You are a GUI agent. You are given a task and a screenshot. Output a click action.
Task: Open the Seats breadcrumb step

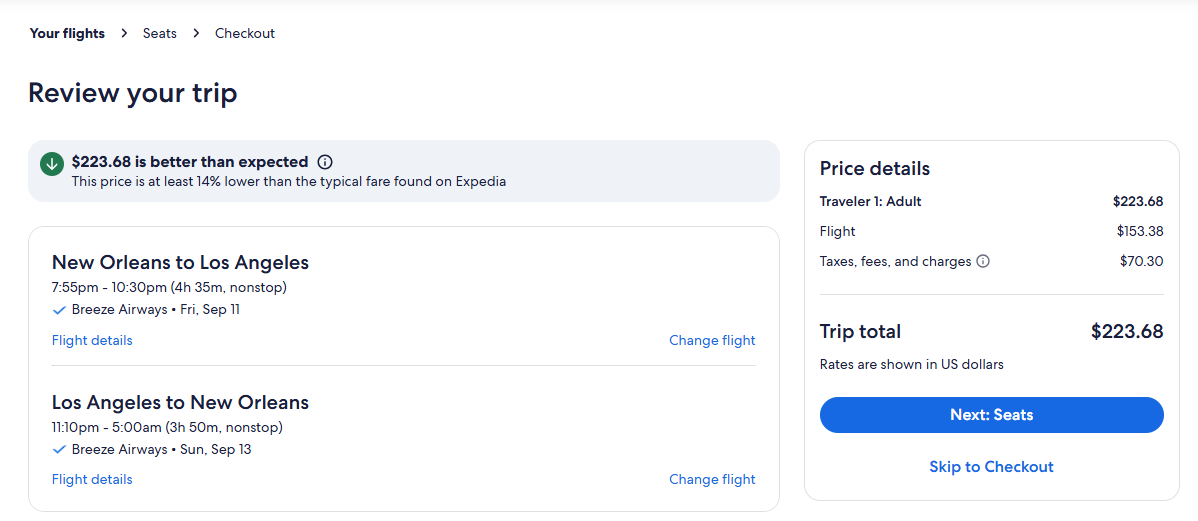(x=160, y=34)
